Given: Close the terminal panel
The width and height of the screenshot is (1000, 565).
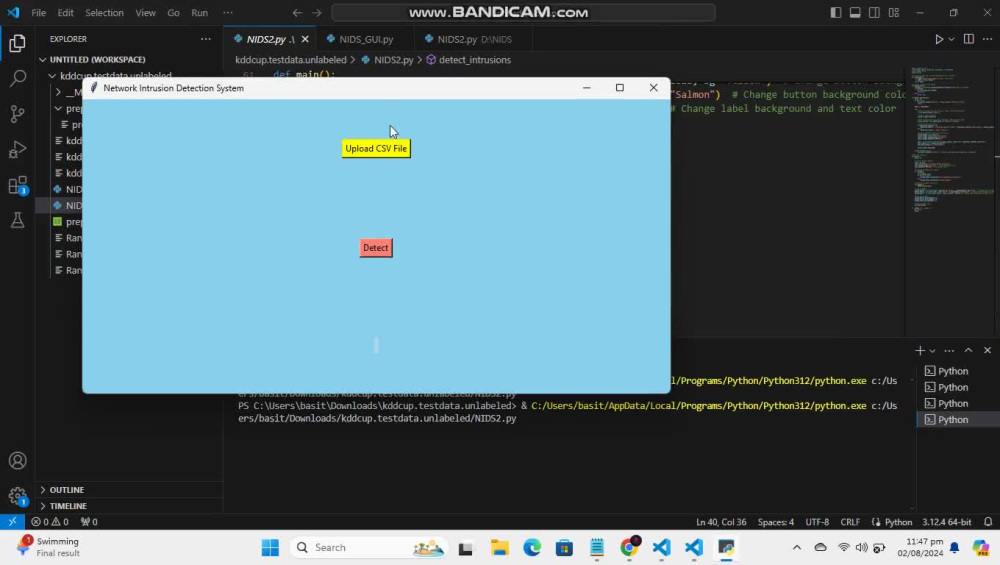Looking at the screenshot, I should [x=987, y=350].
